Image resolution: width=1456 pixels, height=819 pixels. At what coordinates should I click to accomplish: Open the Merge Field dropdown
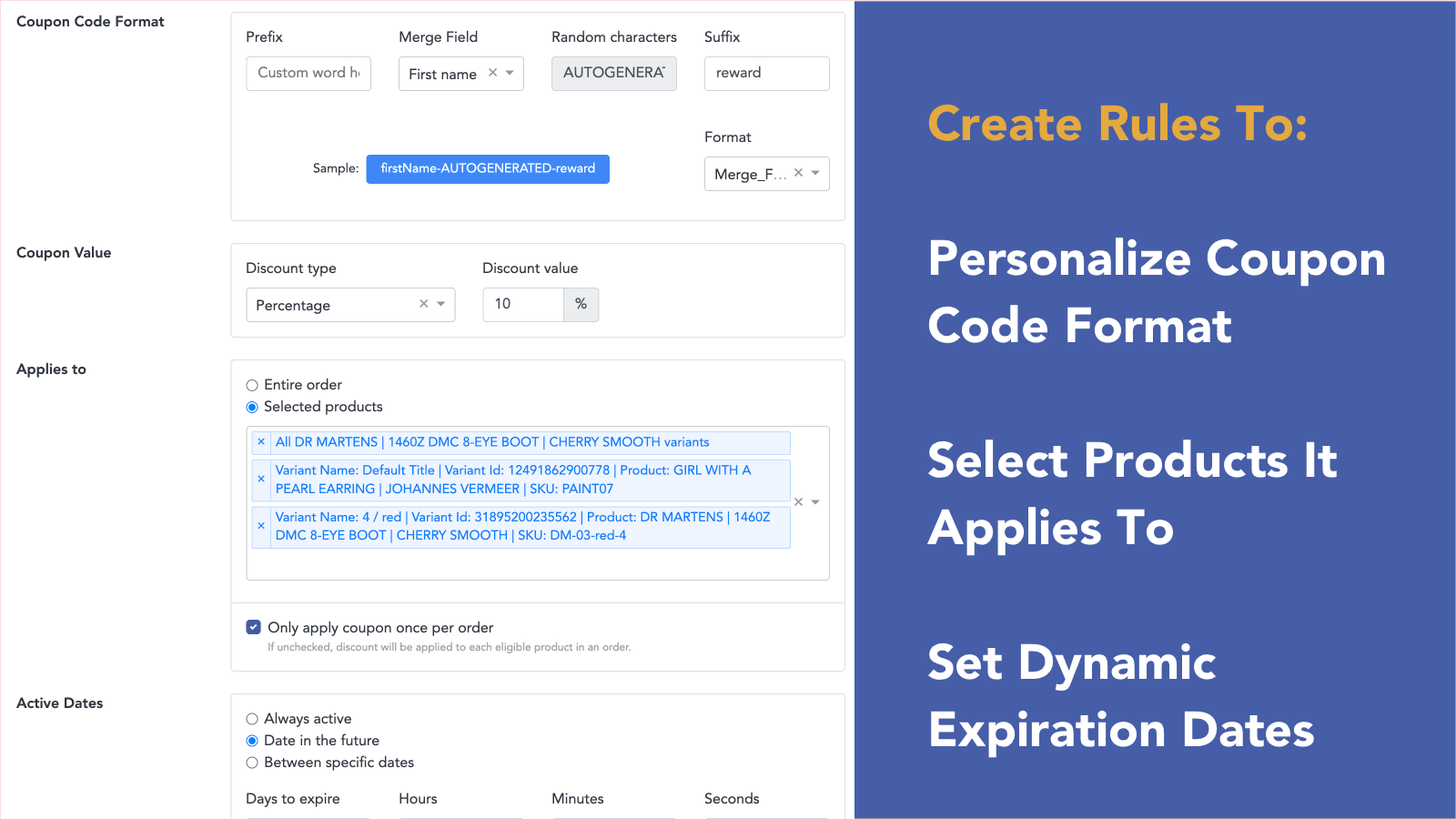[511, 73]
